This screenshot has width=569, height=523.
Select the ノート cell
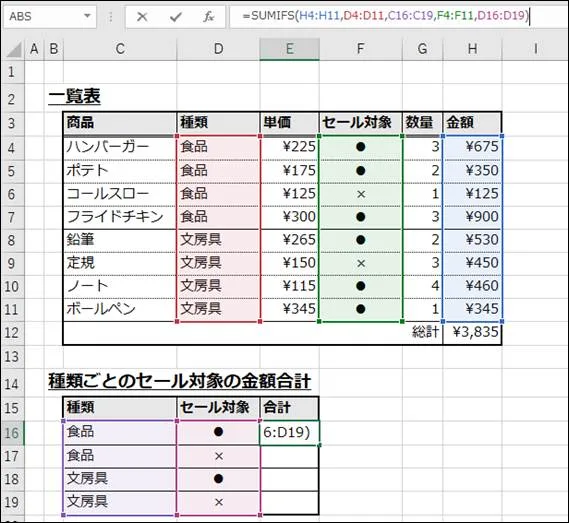point(120,286)
